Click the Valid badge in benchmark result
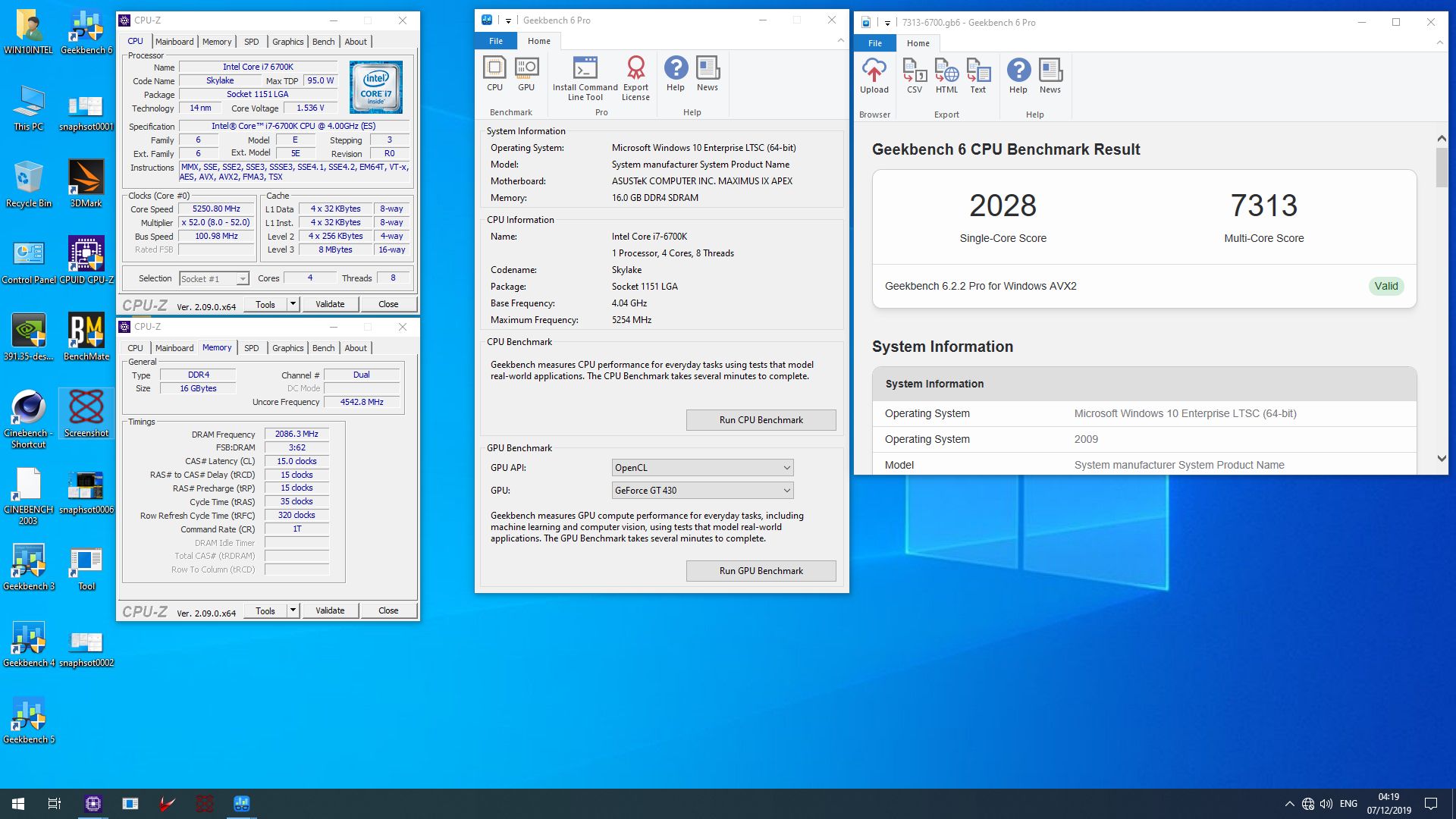Screen dimensions: 1456x819 pos(1386,286)
